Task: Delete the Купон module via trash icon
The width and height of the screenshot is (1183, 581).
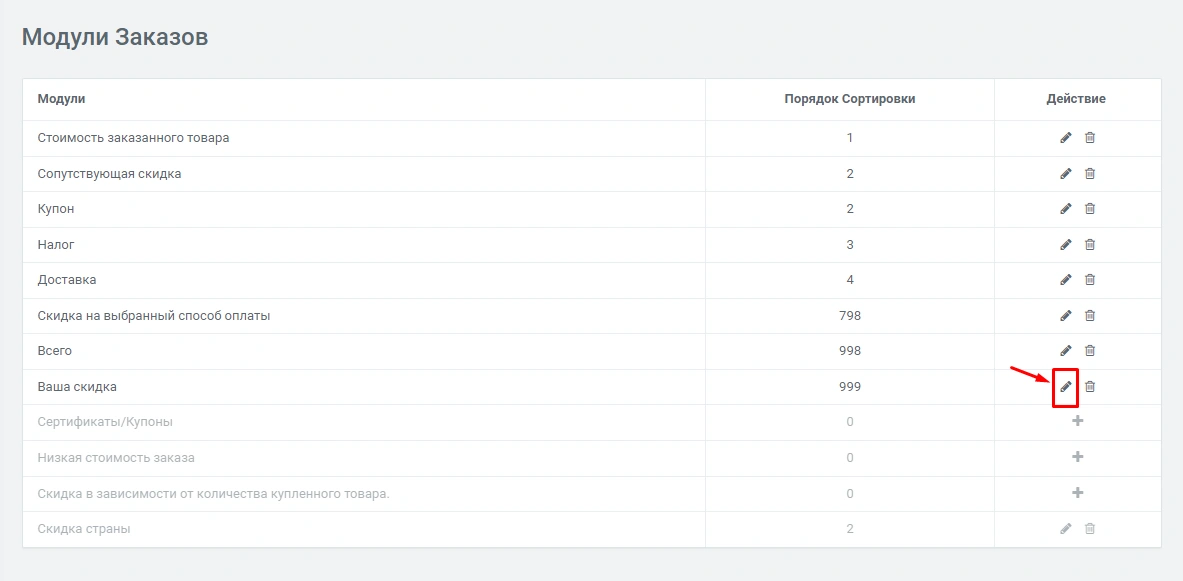Action: pos(1090,209)
